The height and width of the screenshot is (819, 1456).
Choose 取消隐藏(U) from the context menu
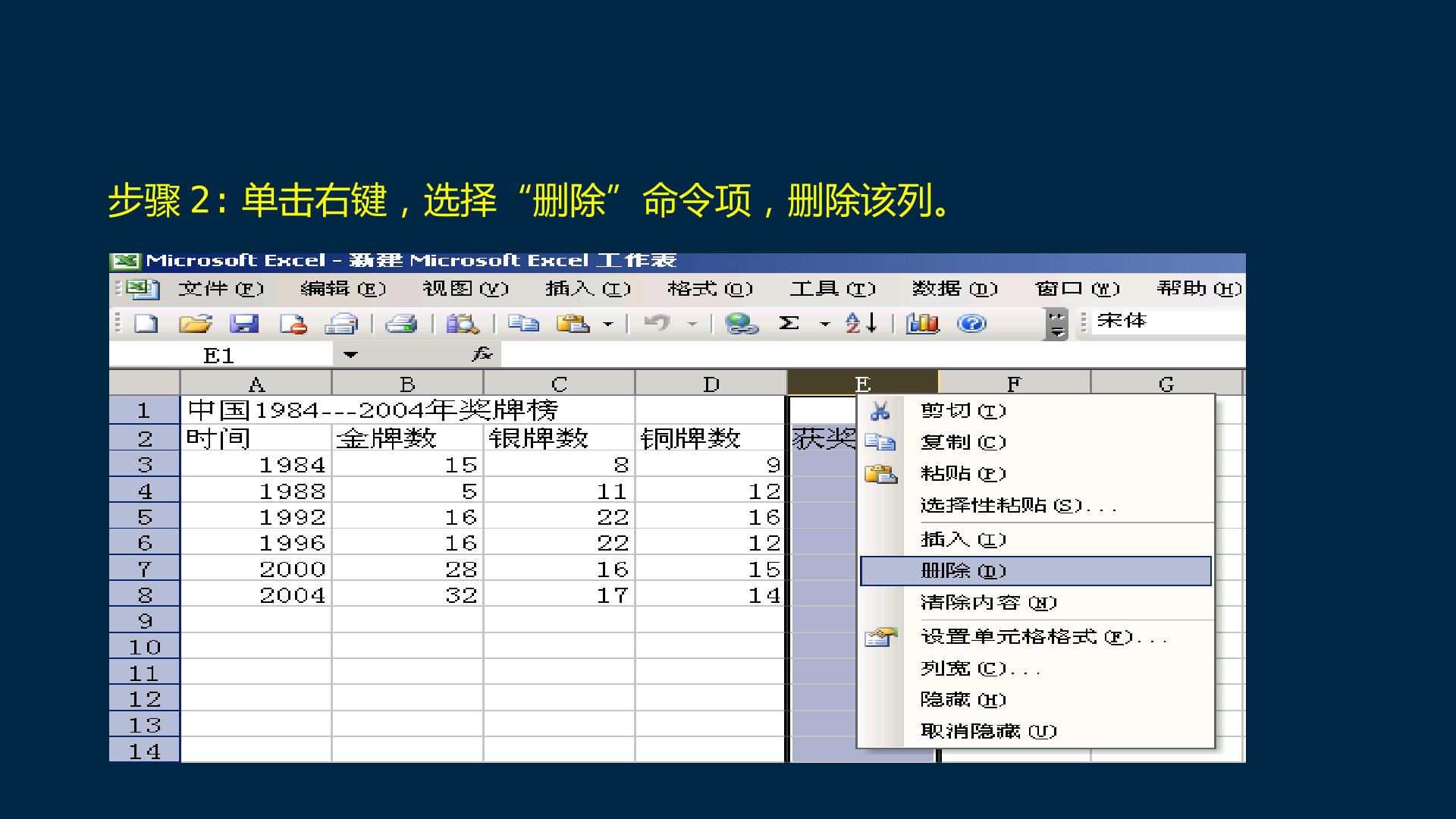[x=1036, y=732]
